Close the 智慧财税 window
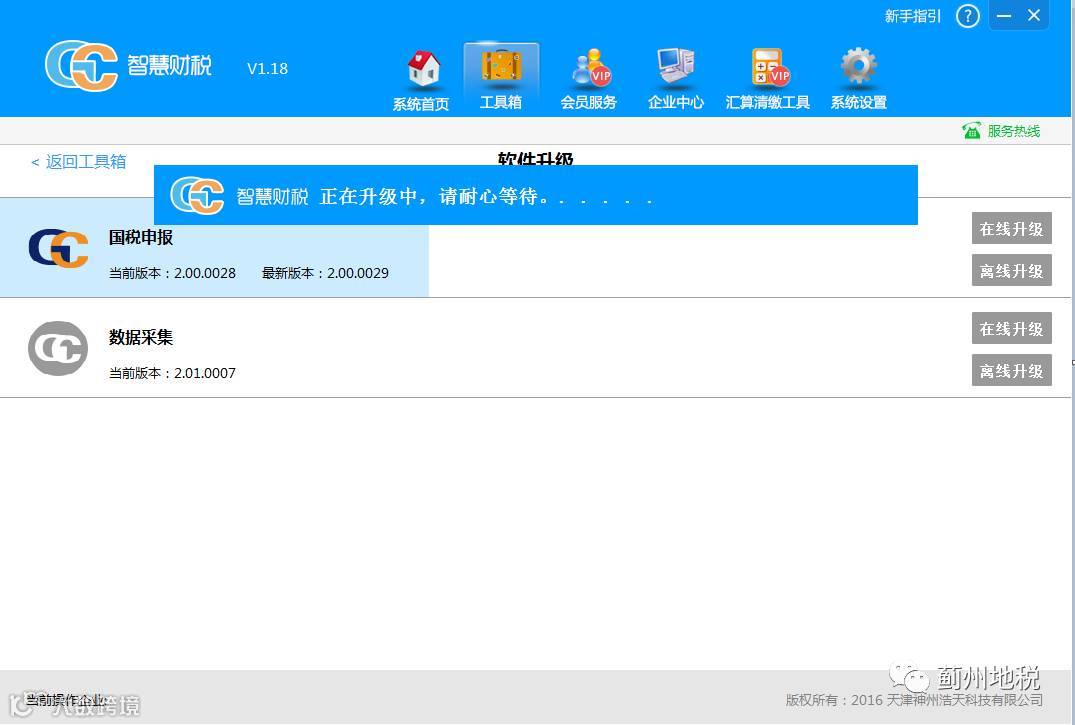Screen dimensions: 1075x725 1035,15
